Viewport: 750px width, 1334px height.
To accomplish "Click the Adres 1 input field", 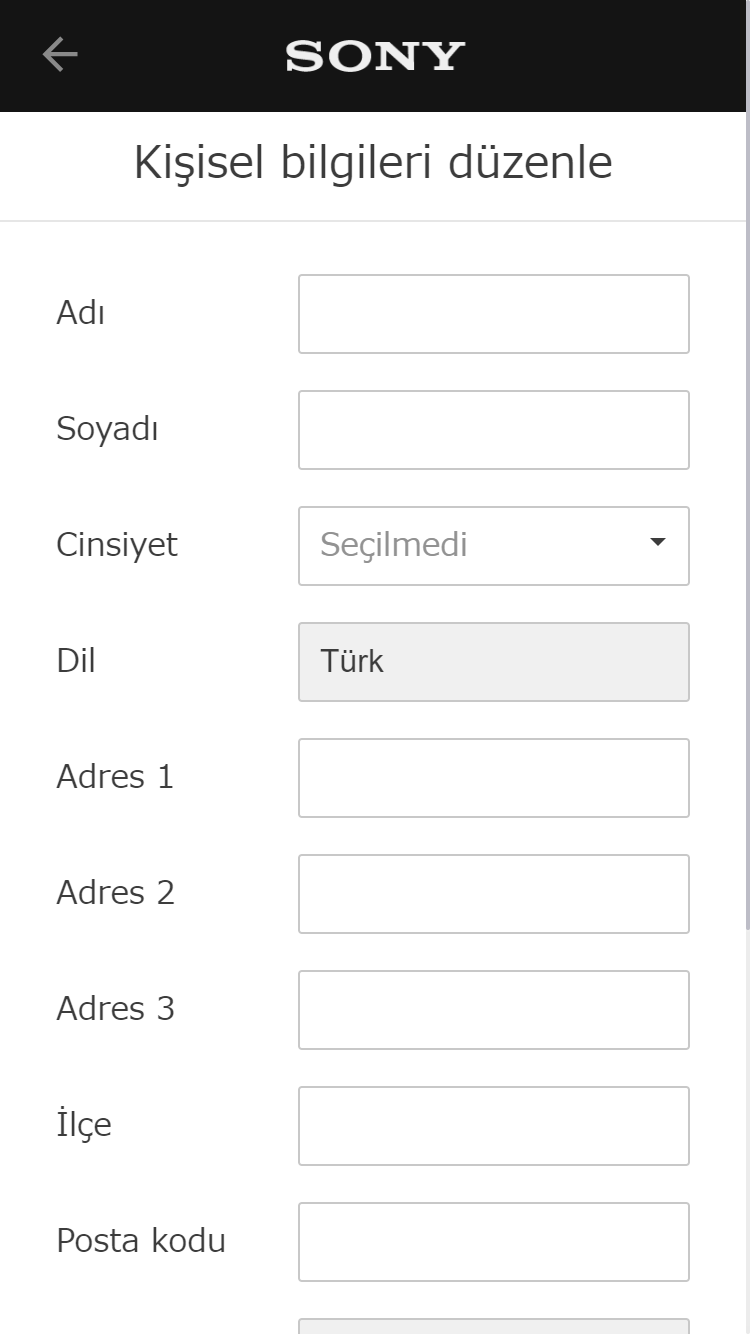I will (493, 777).
